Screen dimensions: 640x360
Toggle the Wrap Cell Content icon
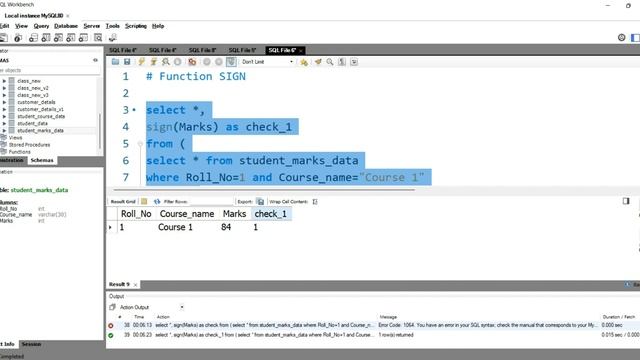(315, 202)
